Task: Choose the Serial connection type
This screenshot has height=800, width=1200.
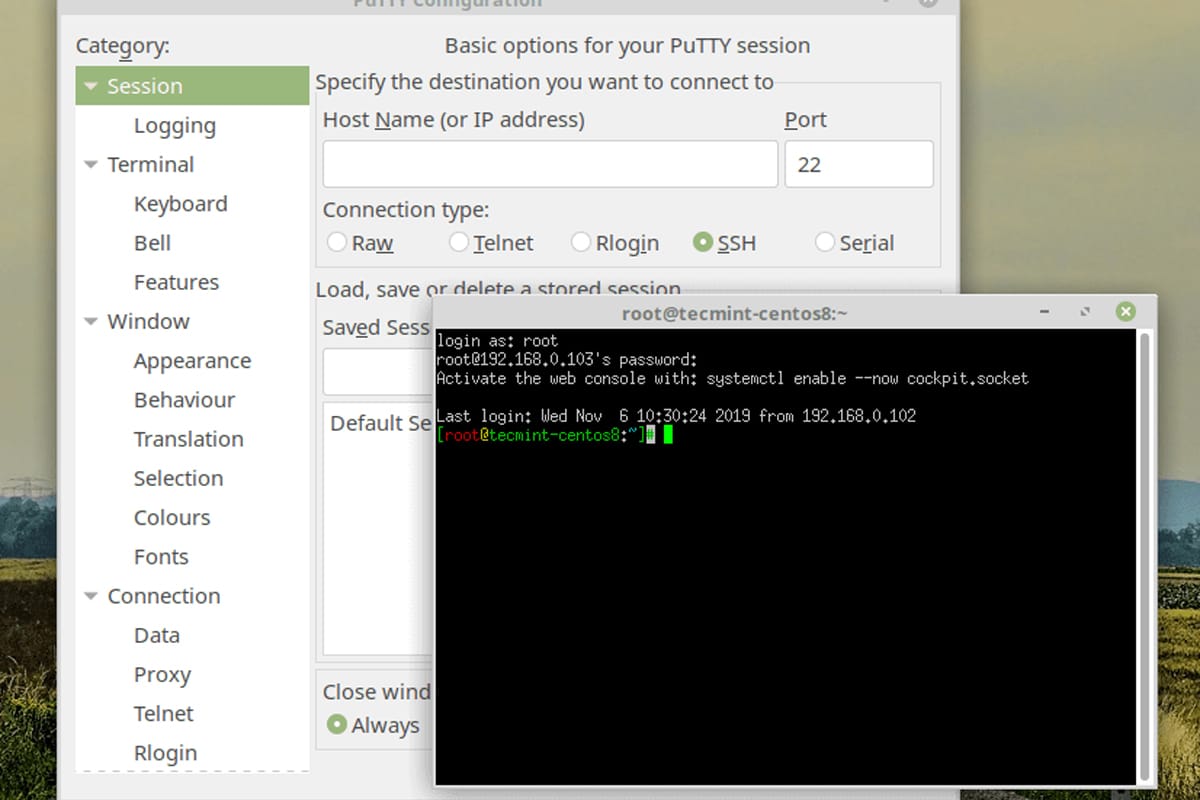Action: (825, 242)
